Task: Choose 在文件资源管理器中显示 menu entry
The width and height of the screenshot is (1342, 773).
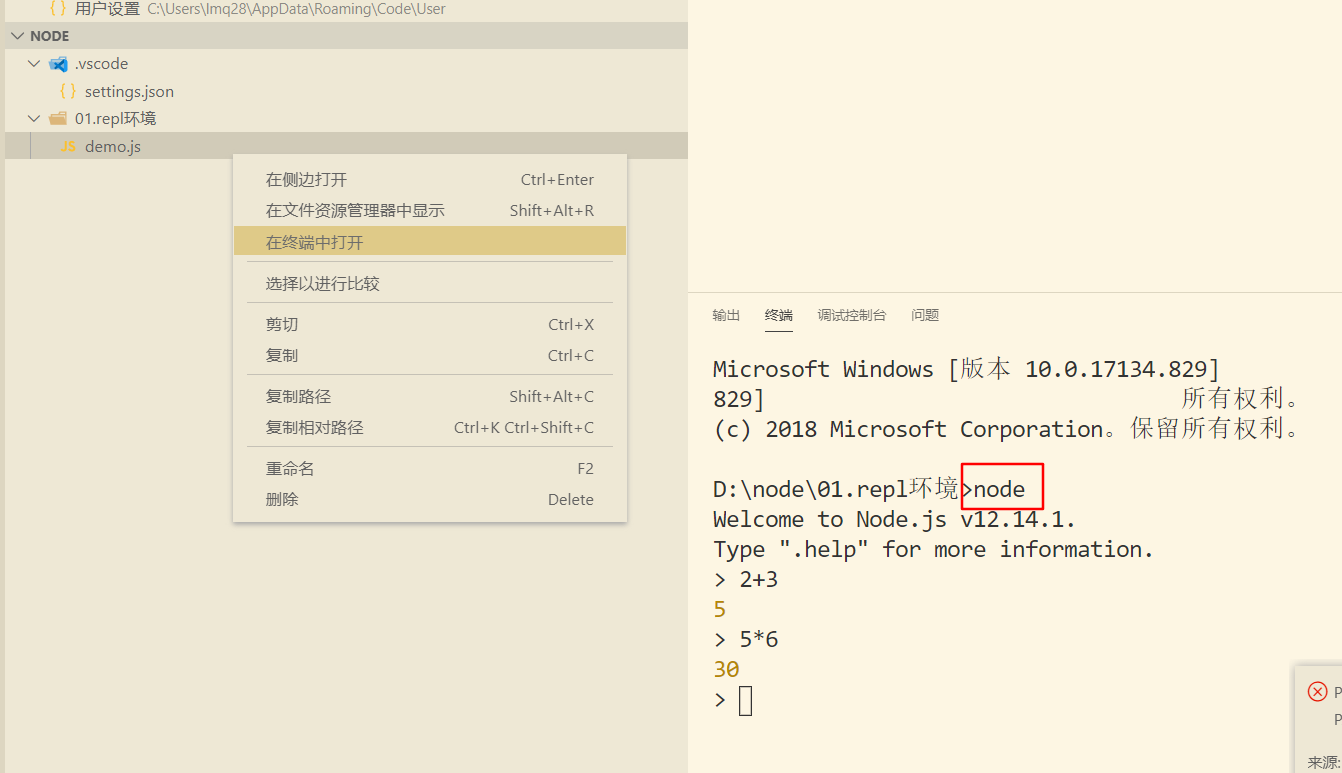Action: (x=430, y=211)
